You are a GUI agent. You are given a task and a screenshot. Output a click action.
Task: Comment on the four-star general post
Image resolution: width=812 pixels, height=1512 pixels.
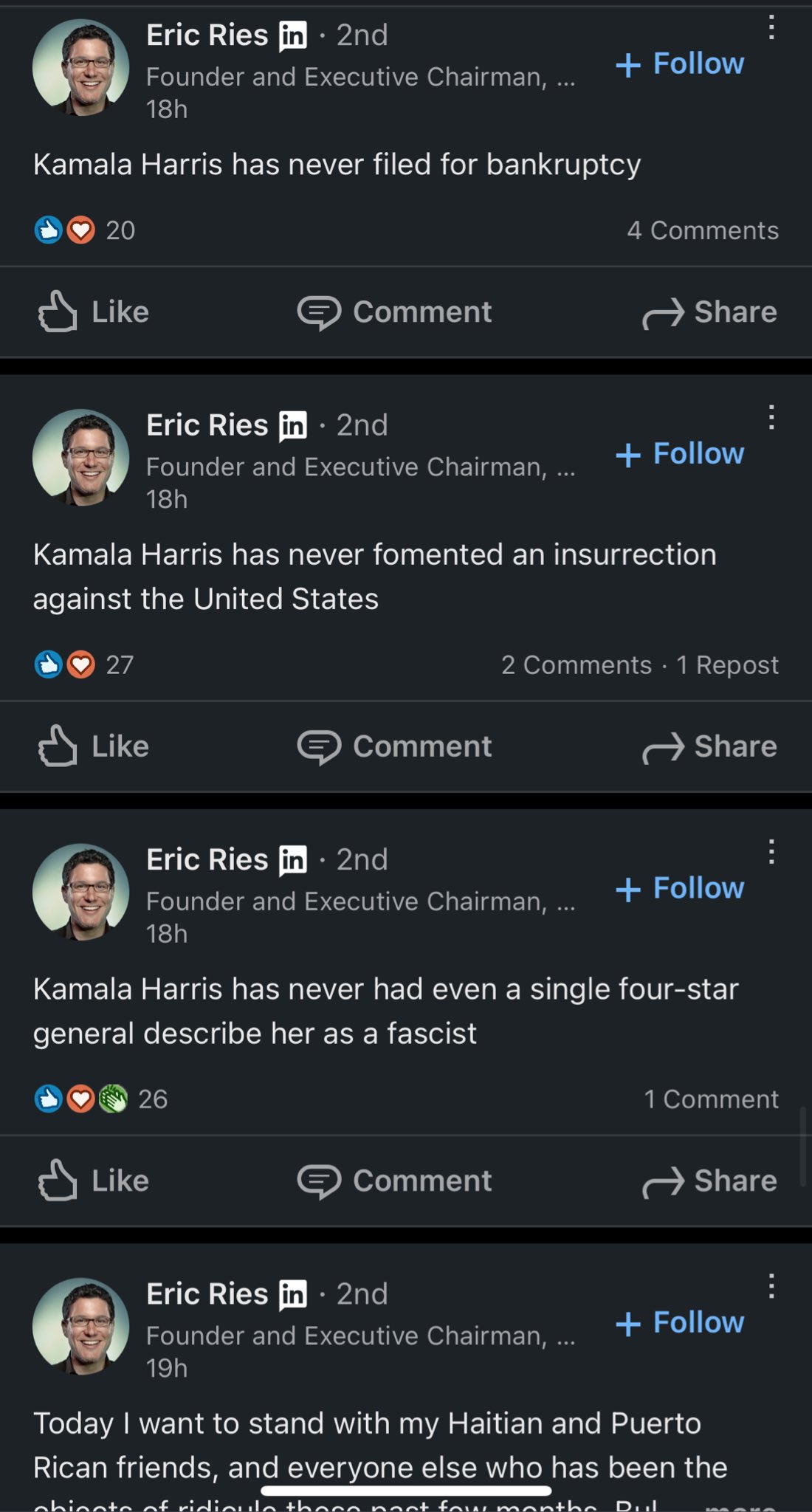click(x=394, y=1181)
